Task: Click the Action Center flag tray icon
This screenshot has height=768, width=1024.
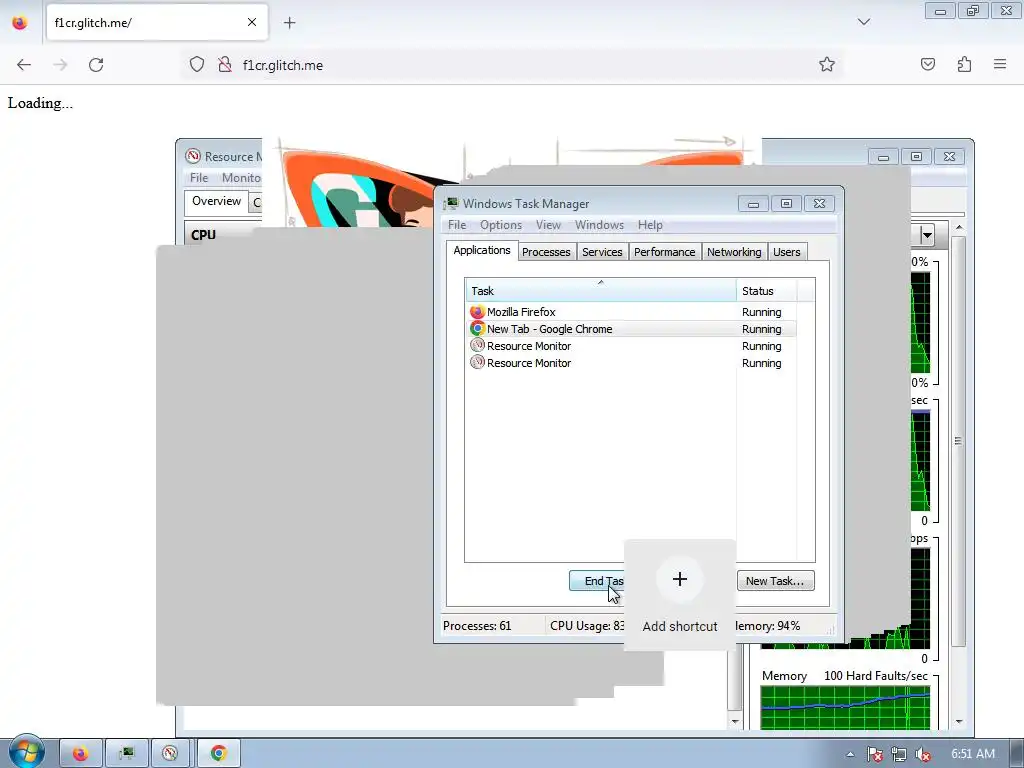Action: click(x=874, y=754)
